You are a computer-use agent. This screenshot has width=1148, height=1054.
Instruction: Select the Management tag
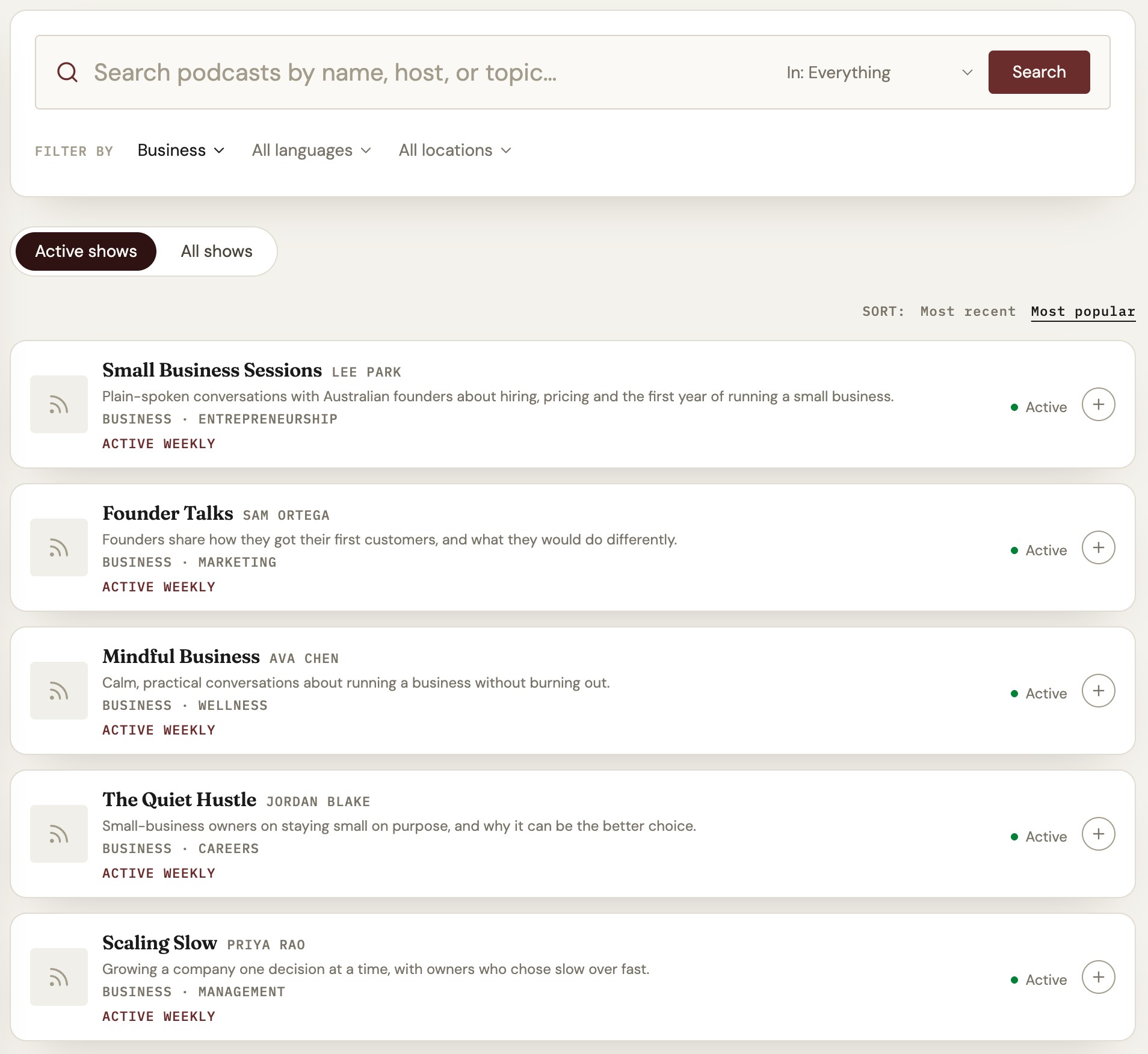point(242,992)
